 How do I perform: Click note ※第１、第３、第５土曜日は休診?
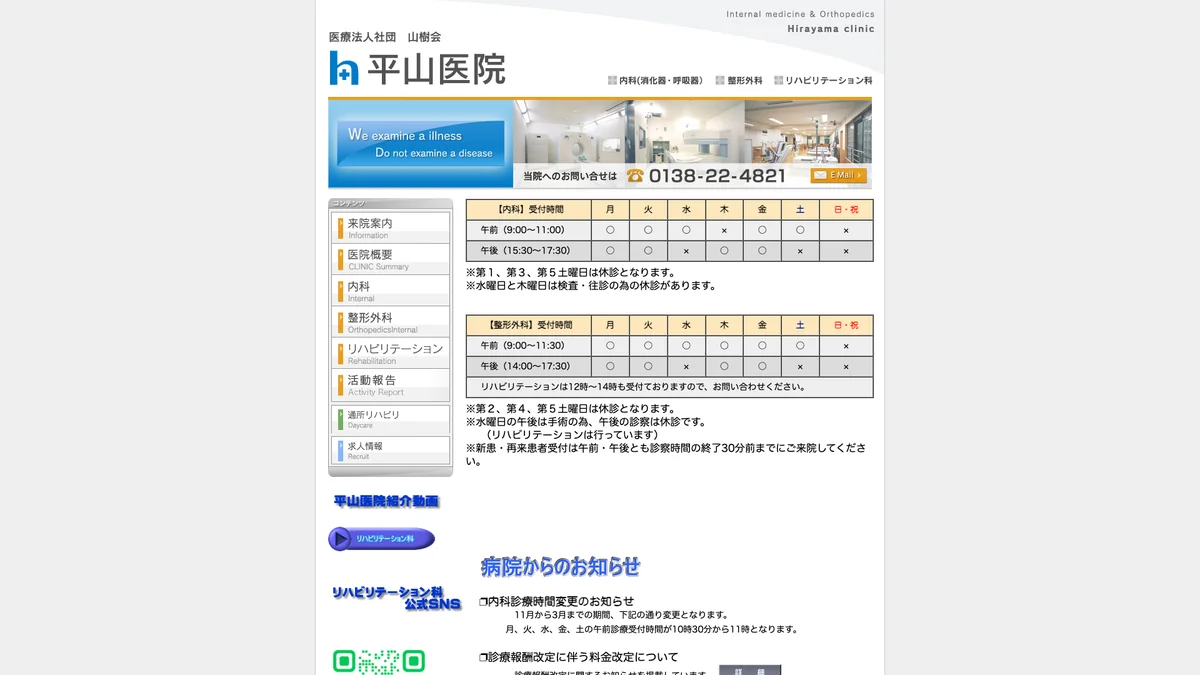point(571,272)
